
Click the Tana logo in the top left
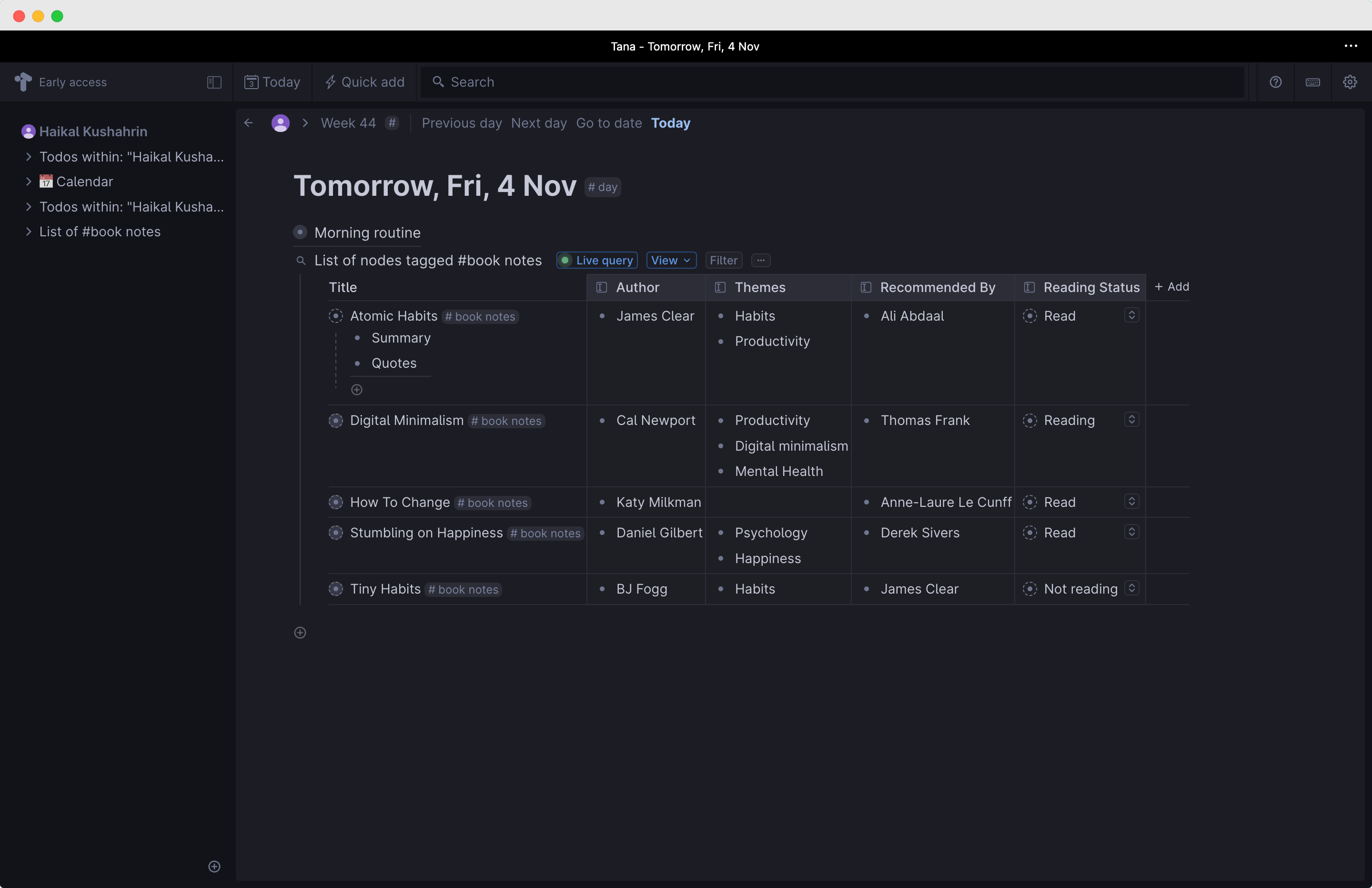pyautogui.click(x=23, y=82)
